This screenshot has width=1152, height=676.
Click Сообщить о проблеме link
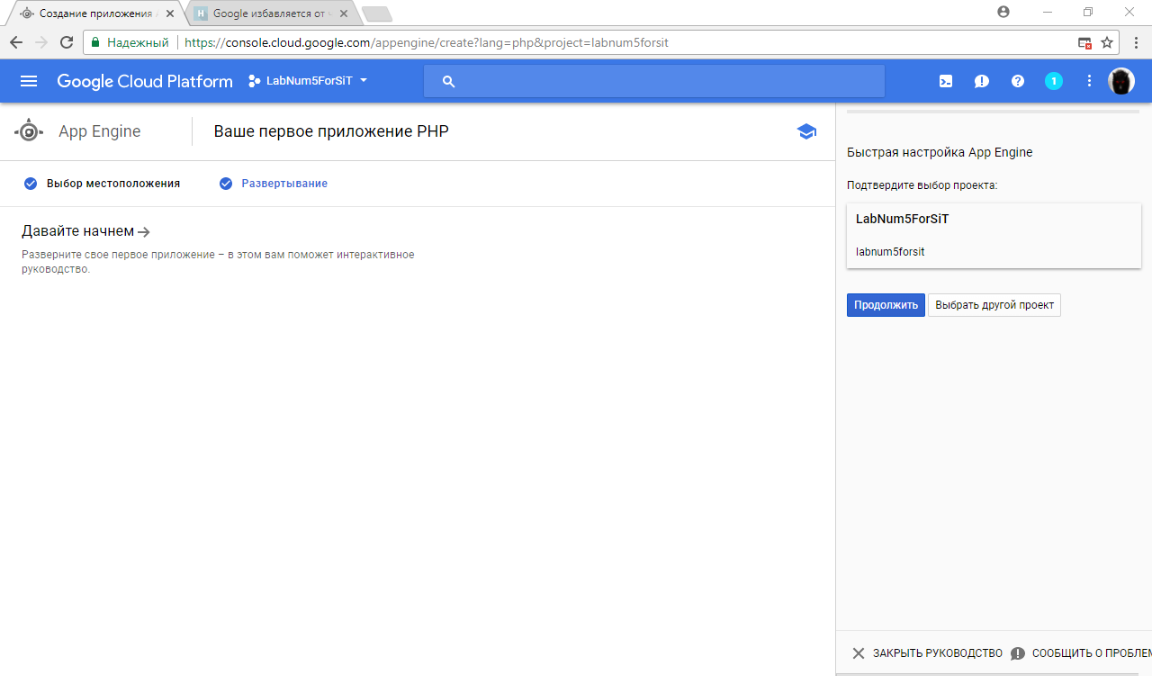pos(1081,653)
